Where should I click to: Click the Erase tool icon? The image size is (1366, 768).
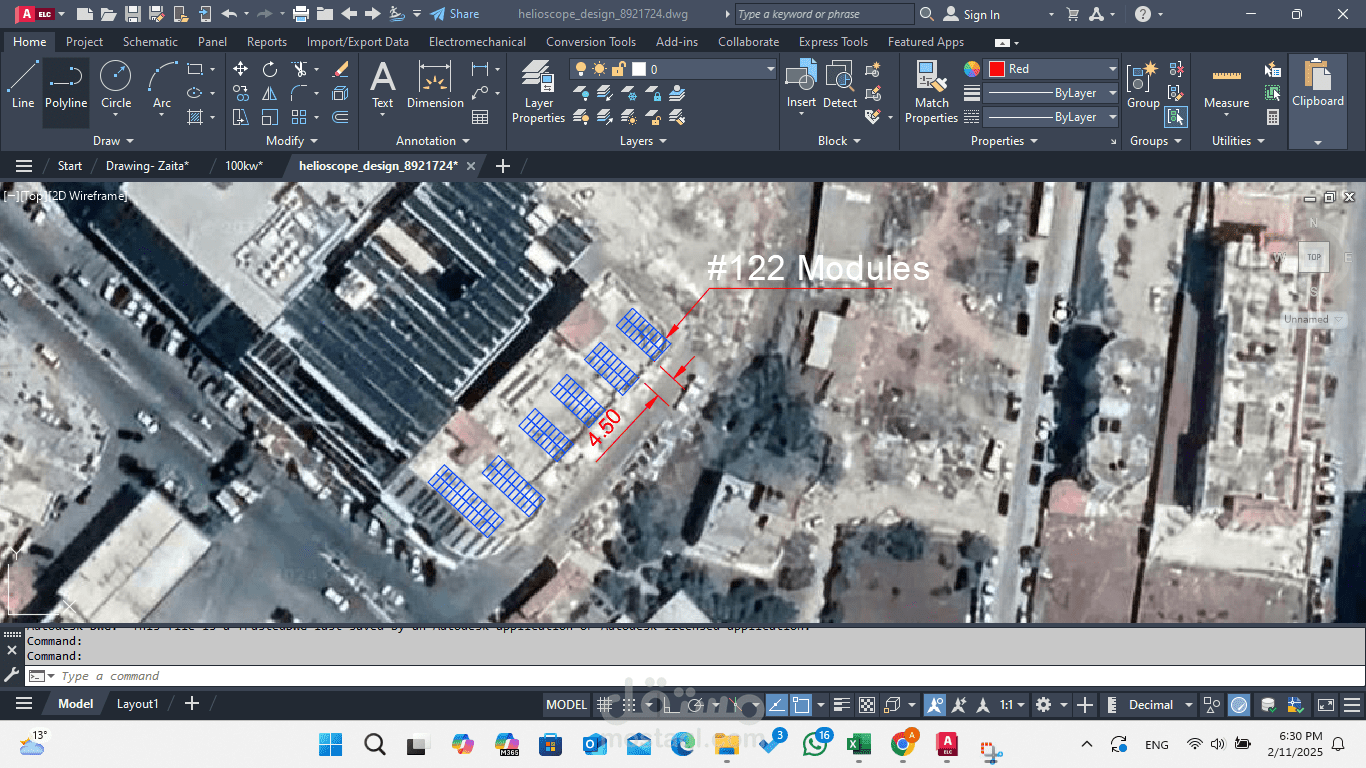(x=340, y=69)
